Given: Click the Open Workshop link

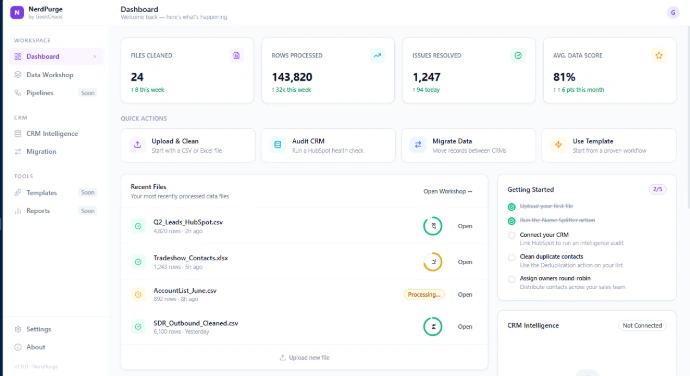Looking at the screenshot, I should (x=448, y=192).
